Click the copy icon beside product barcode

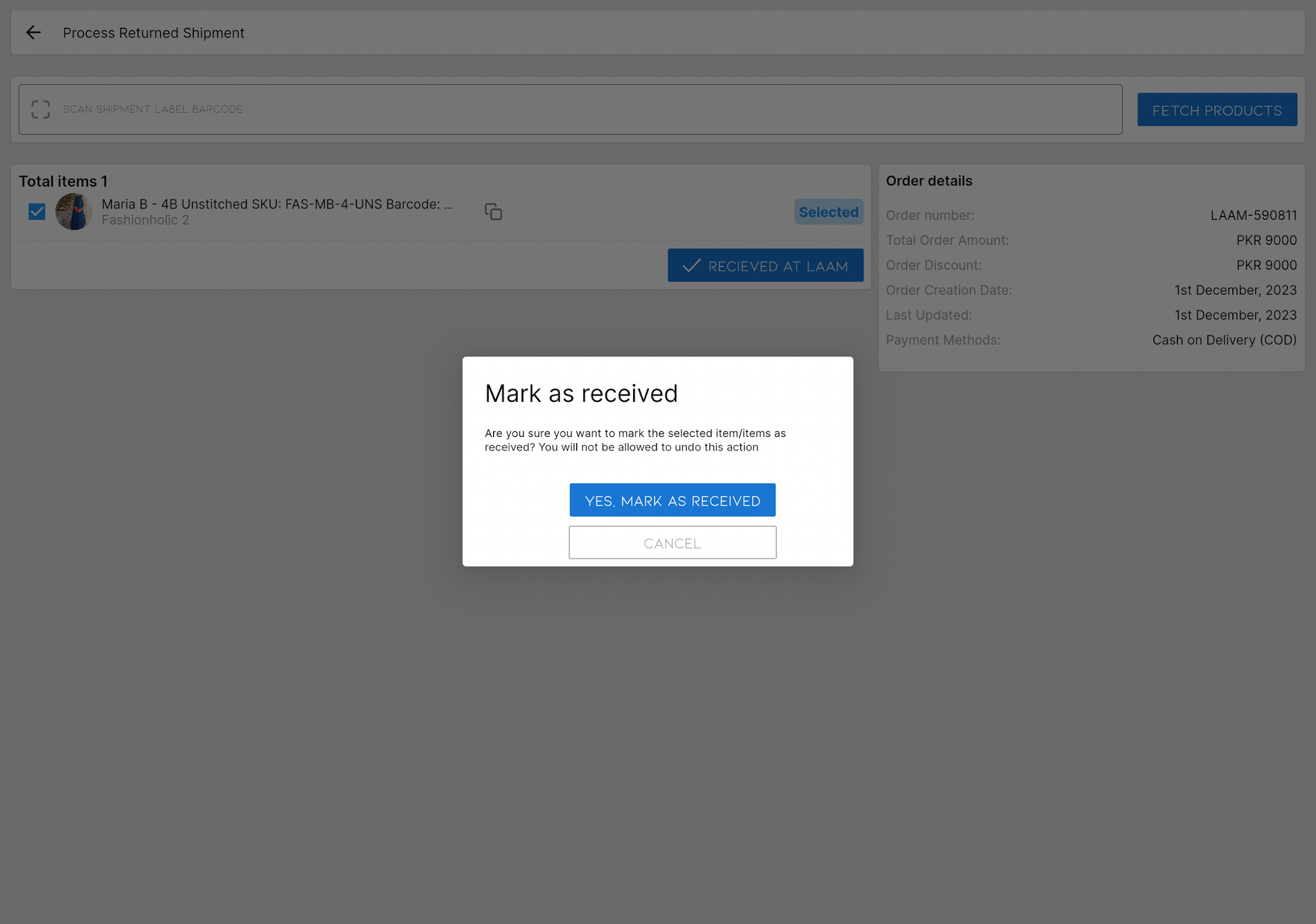pos(493,212)
